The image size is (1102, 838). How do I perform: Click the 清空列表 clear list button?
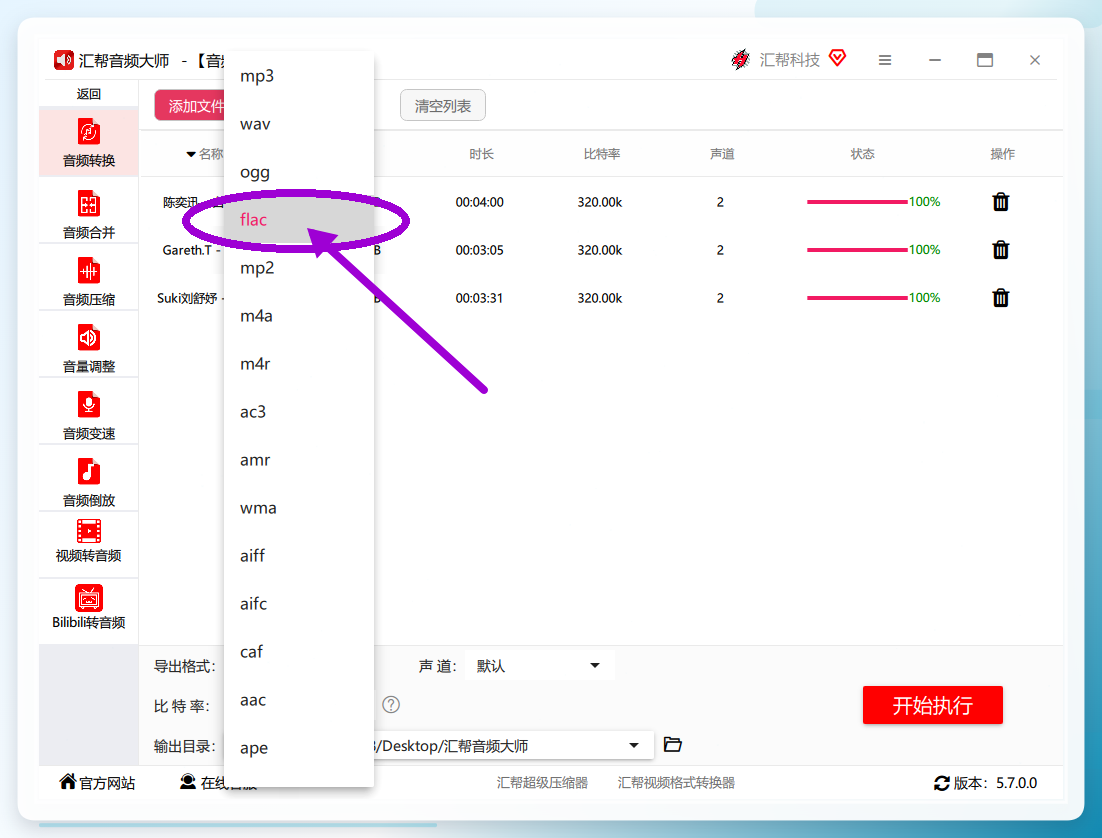click(443, 105)
